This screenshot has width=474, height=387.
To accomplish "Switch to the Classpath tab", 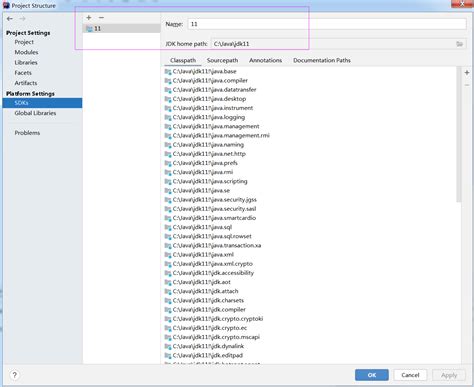I will tap(183, 60).
